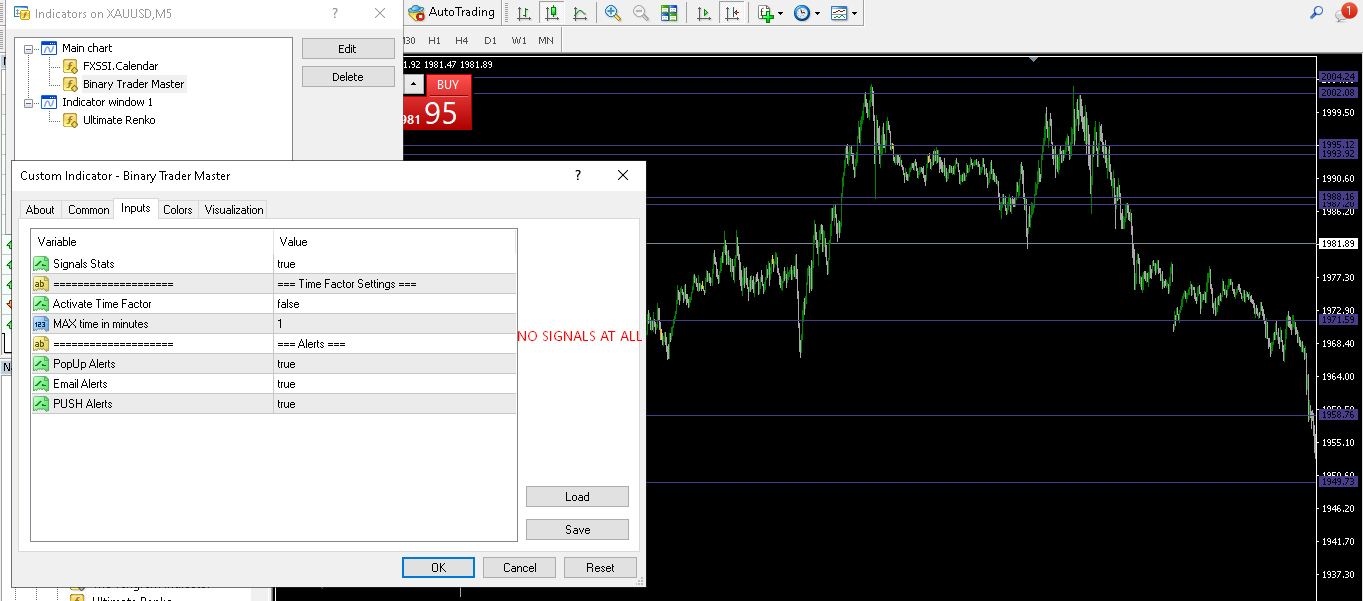Image resolution: width=1363 pixels, height=601 pixels.
Task: Select H1 timeframe
Action: pyautogui.click(x=434, y=40)
